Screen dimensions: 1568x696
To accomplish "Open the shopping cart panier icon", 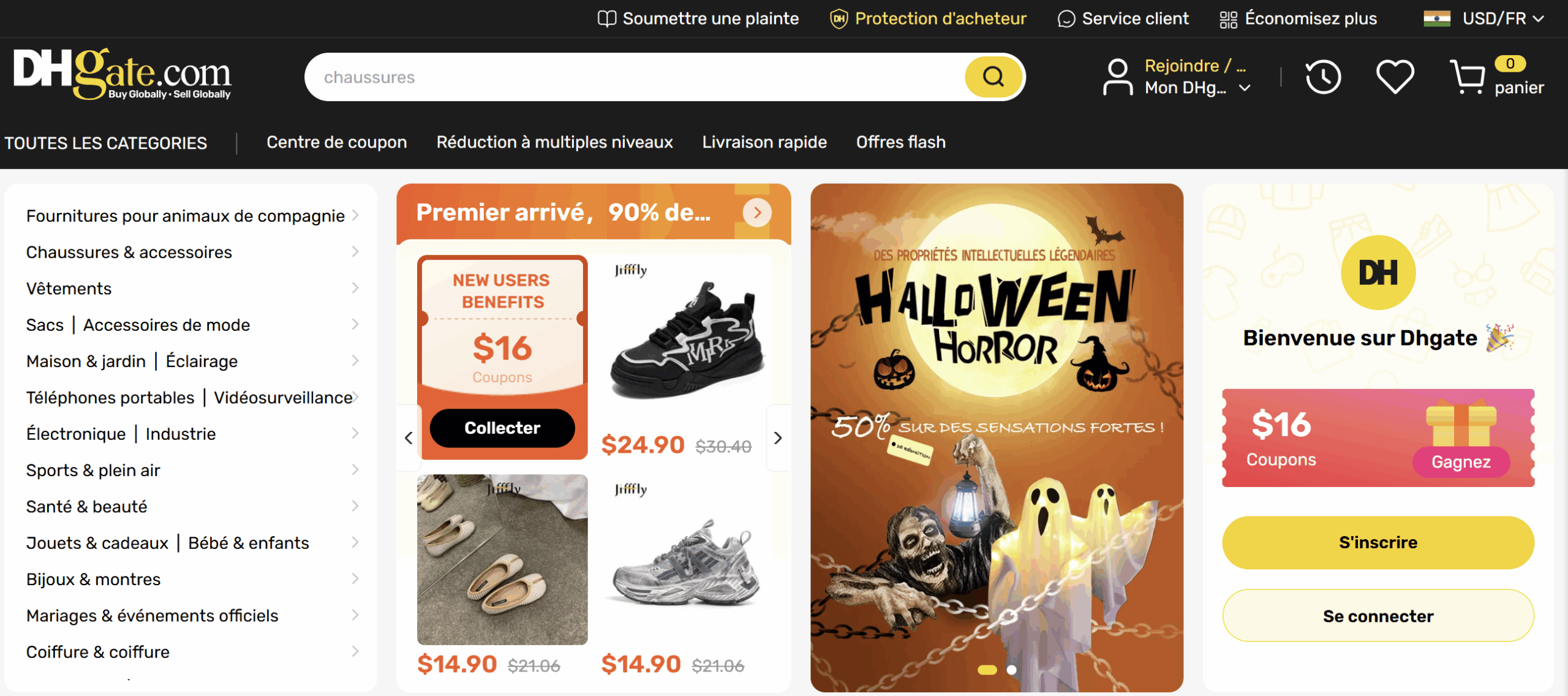I will click(x=1467, y=77).
